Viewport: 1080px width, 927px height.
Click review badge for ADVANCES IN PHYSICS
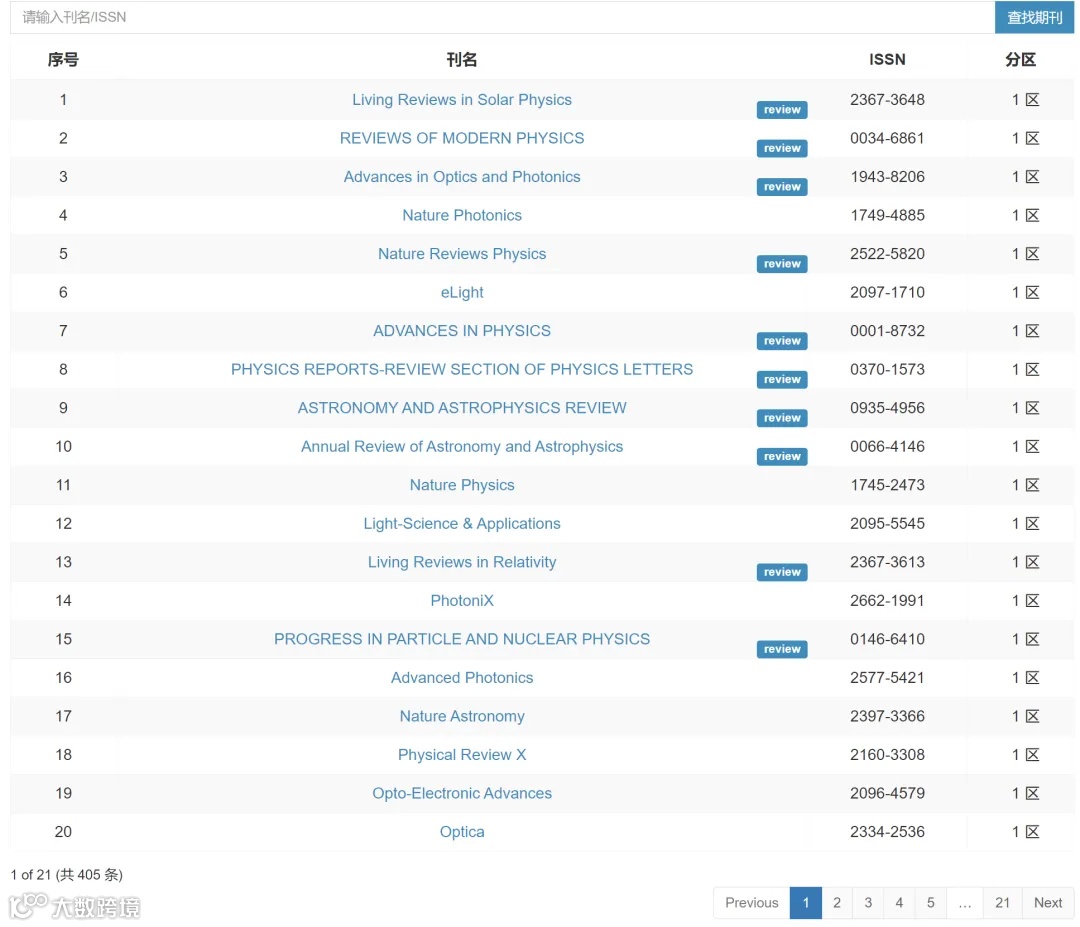782,341
